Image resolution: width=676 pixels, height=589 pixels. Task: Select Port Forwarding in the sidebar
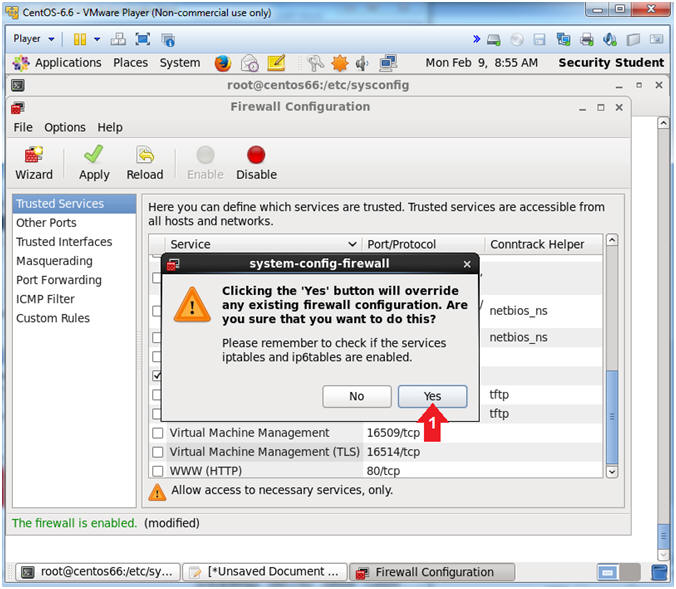pos(74,280)
